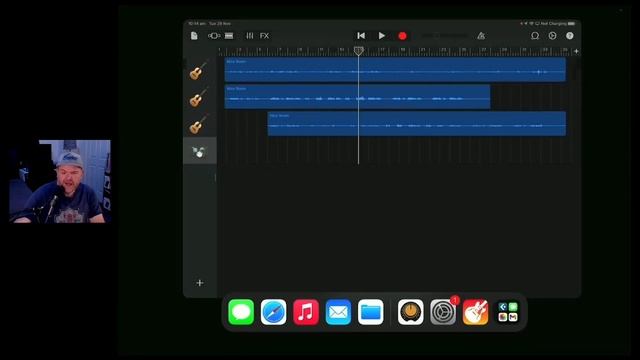Switch to Tracks view button

(229, 36)
